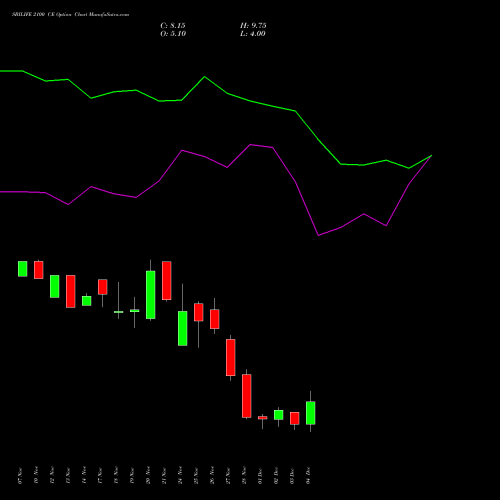This screenshot has height=500, width=500.
Task: Select the green candlestick above 07 Nov
Action: point(23,269)
